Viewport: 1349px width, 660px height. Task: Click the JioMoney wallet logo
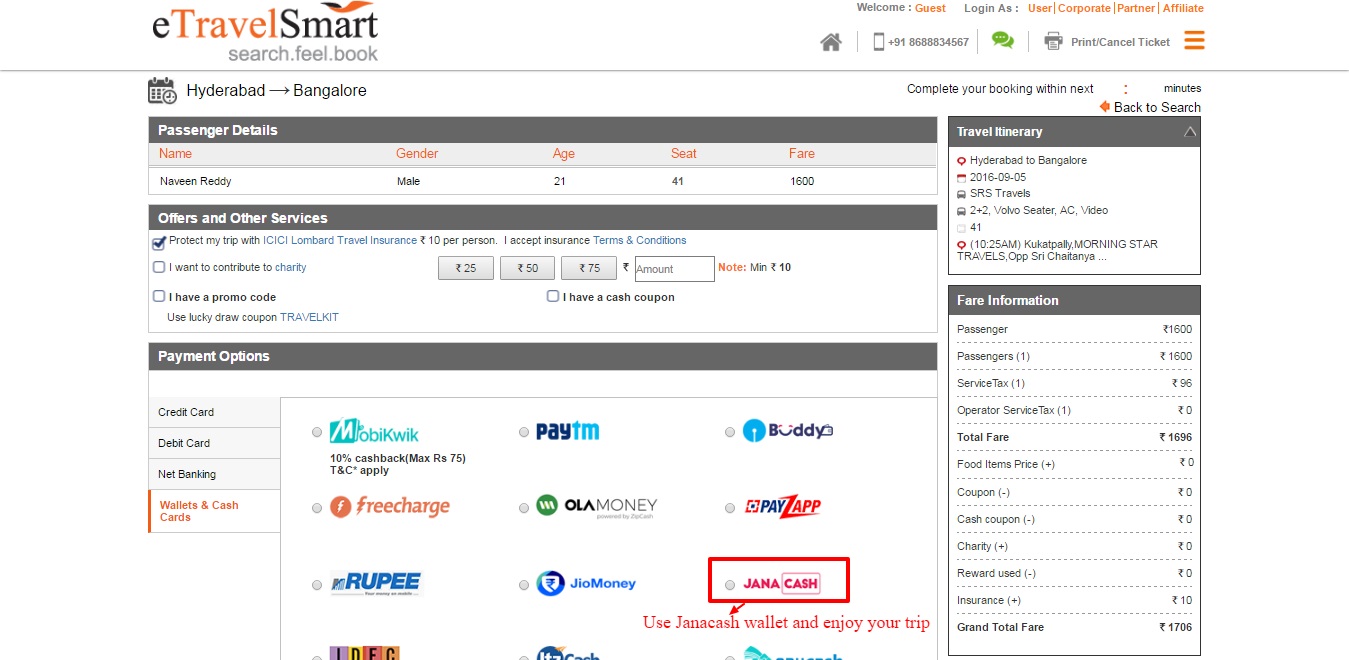click(585, 583)
